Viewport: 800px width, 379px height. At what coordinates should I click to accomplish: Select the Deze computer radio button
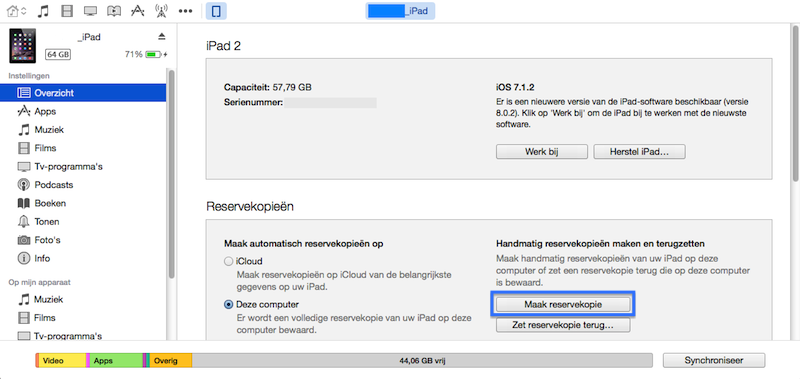pos(229,305)
